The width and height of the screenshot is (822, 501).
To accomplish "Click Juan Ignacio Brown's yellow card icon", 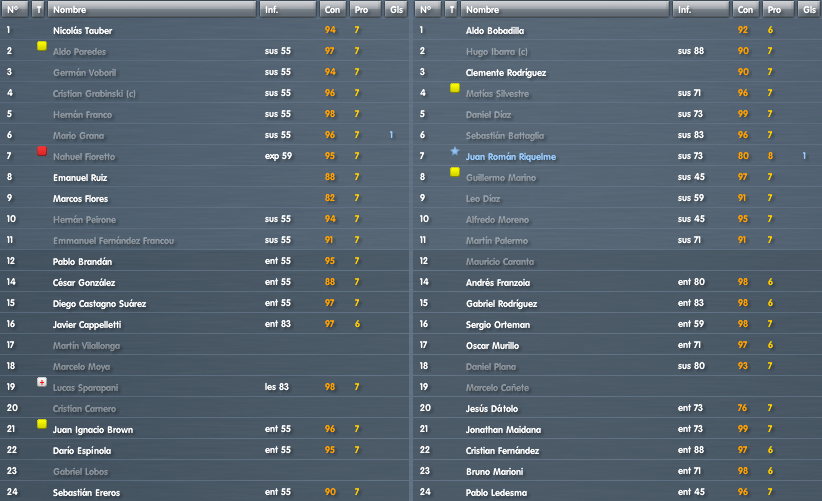I will click(x=42, y=424).
